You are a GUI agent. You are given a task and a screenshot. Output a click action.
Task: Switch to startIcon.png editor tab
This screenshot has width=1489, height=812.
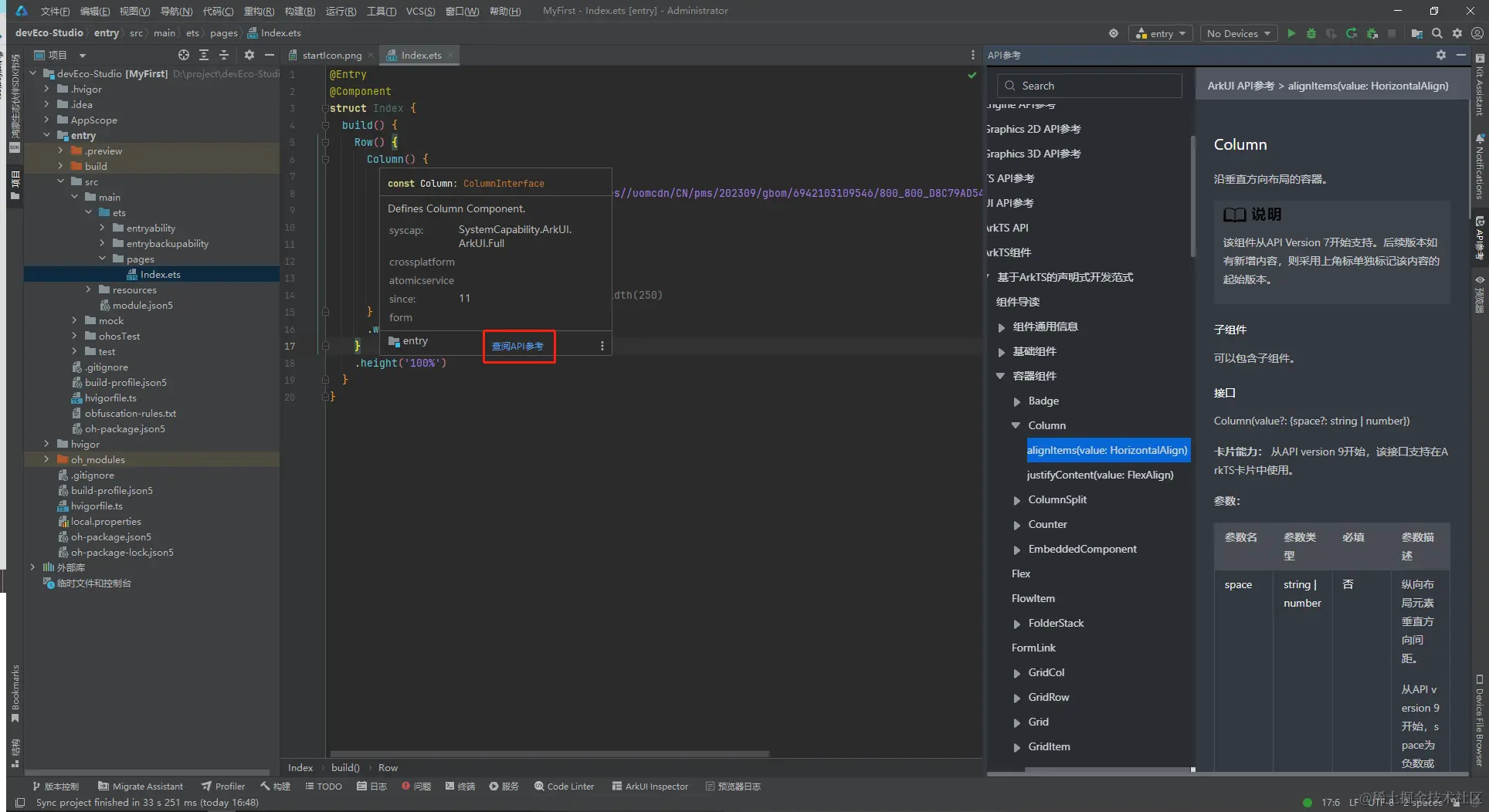pyautogui.click(x=332, y=55)
